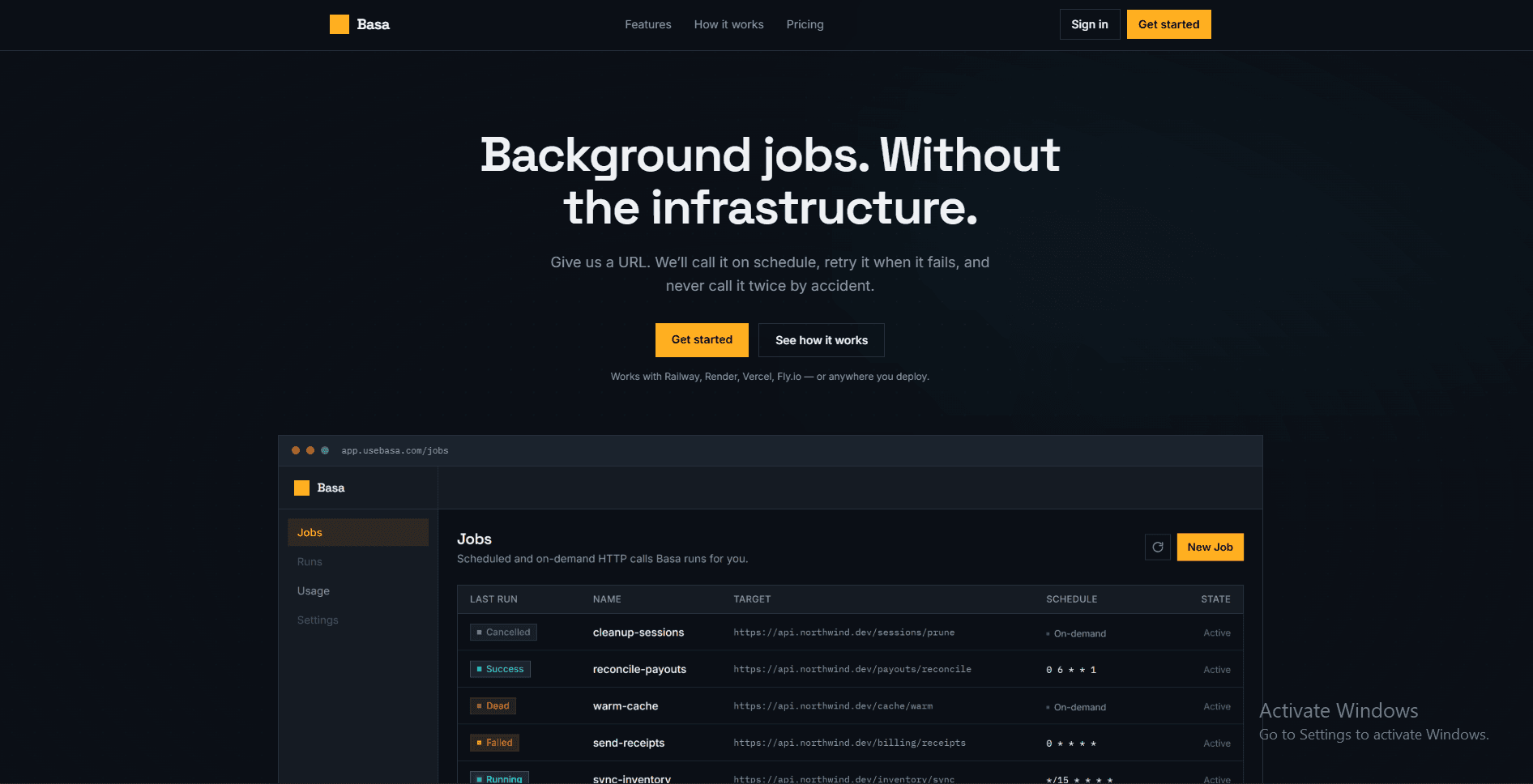Click the Success status badge
The height and width of the screenshot is (784, 1533).
point(500,669)
